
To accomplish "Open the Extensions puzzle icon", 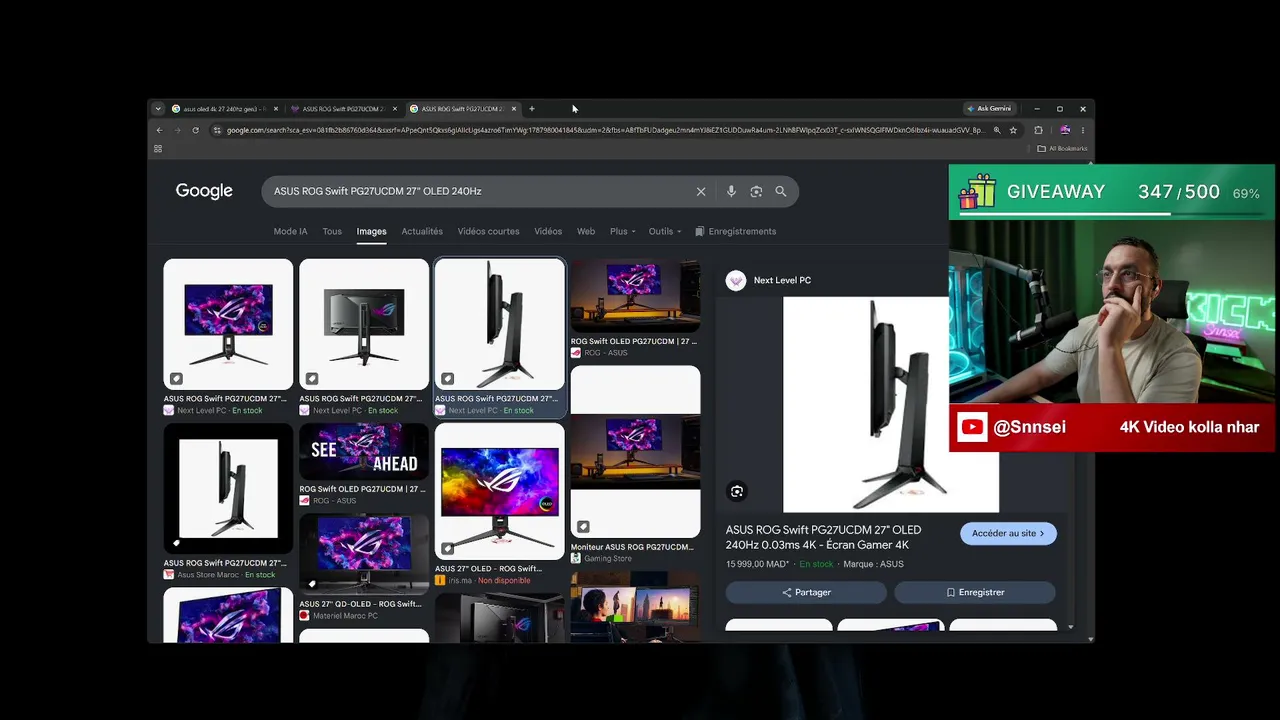I will pos(1038,130).
